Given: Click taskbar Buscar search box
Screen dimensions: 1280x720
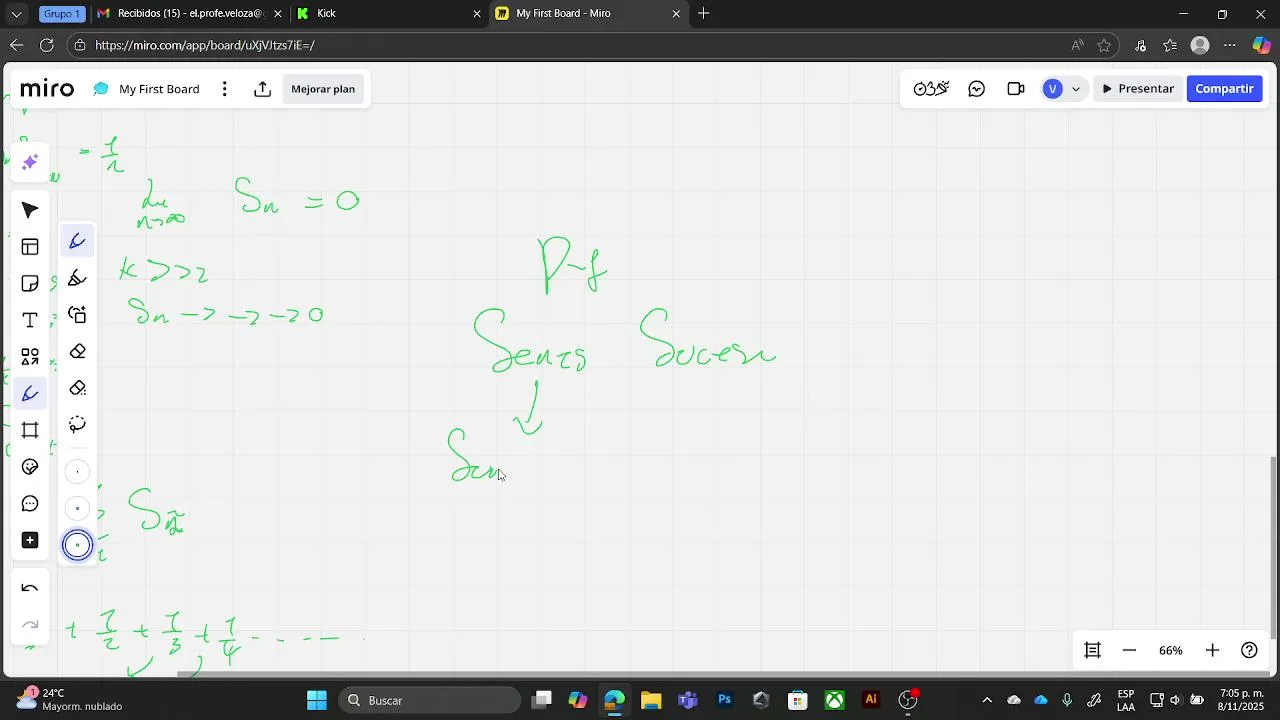Looking at the screenshot, I should click(x=430, y=700).
